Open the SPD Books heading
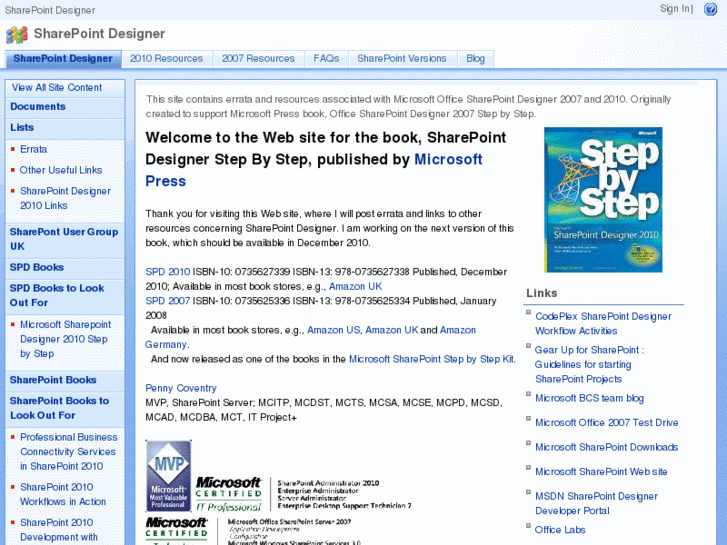The image size is (727, 545). coord(37,268)
